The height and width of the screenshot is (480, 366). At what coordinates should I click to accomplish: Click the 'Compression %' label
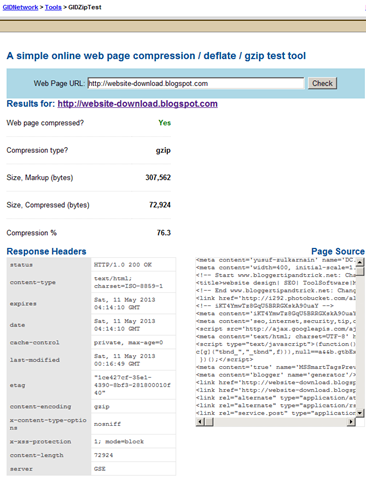click(32, 233)
